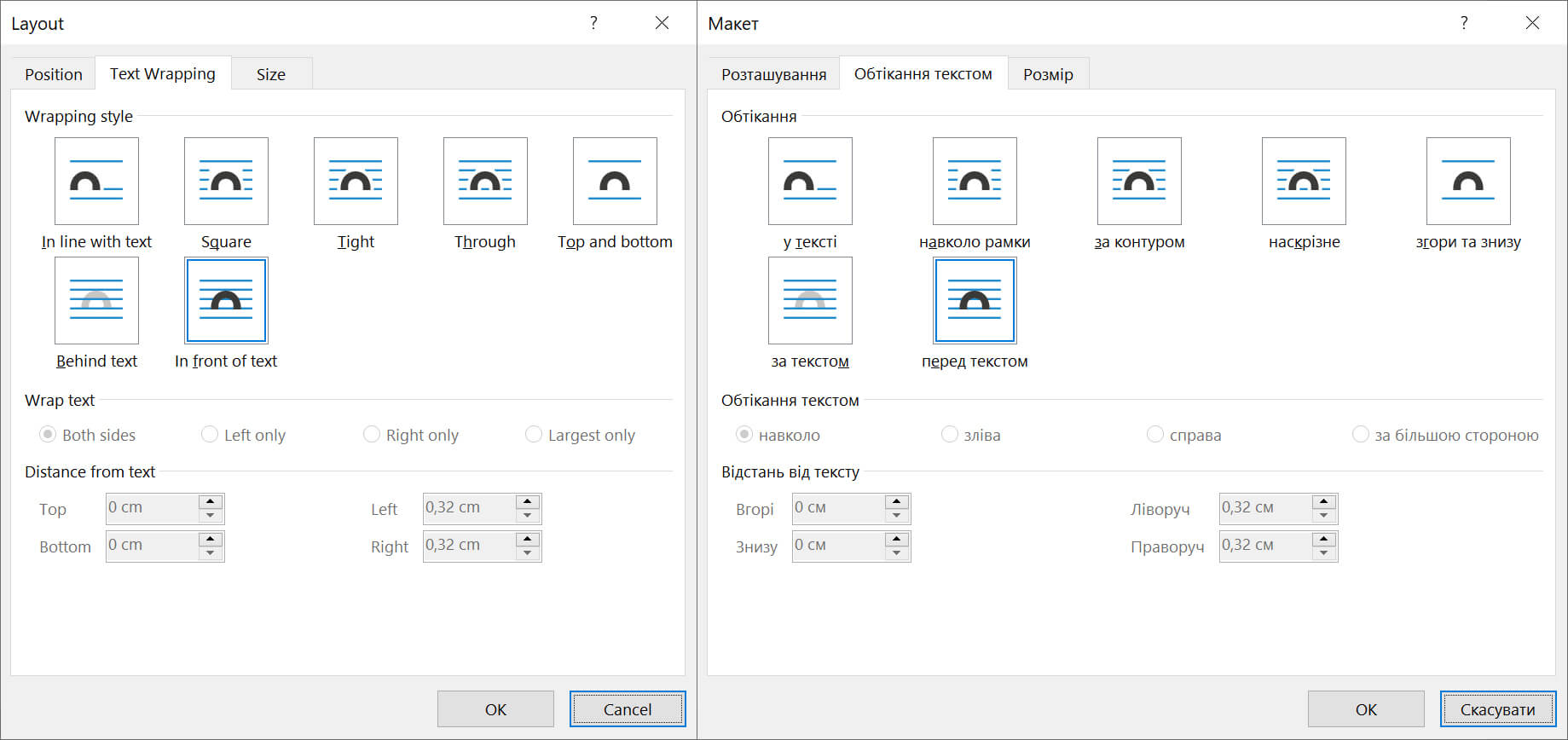Select the Behind text wrapping icon
The width and height of the screenshot is (1568, 740).
coord(96,300)
